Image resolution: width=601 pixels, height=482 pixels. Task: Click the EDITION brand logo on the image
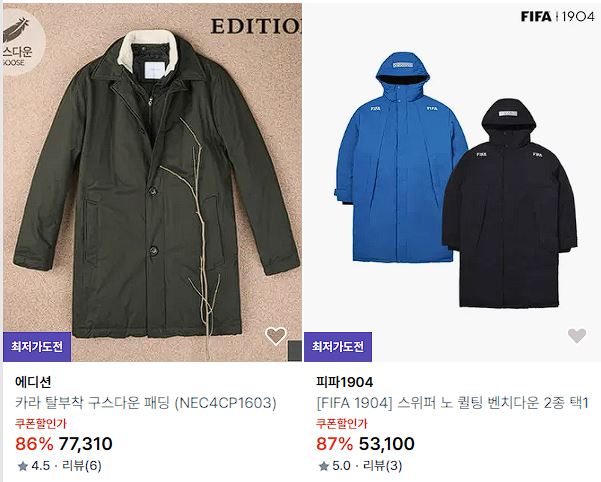coord(256,26)
